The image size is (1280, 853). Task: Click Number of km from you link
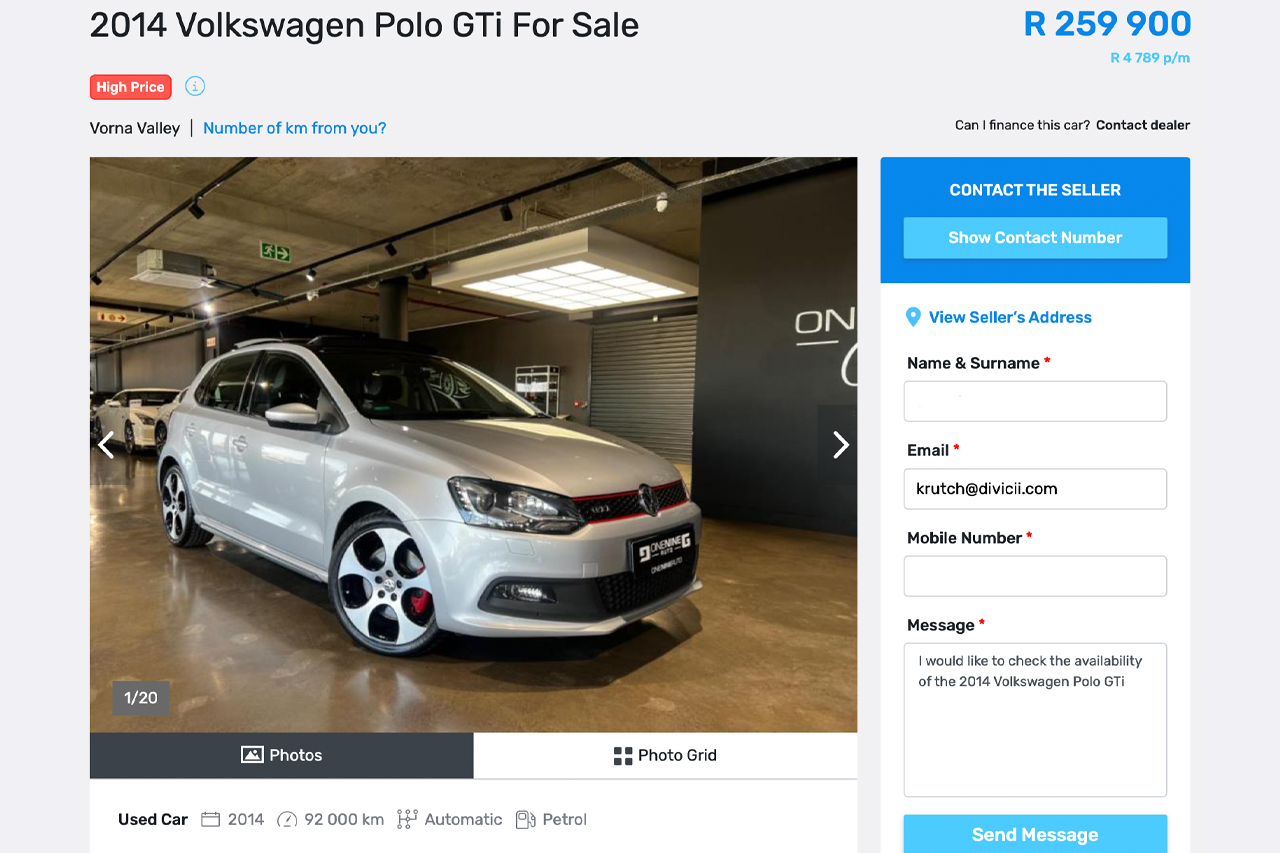pyautogui.click(x=294, y=128)
